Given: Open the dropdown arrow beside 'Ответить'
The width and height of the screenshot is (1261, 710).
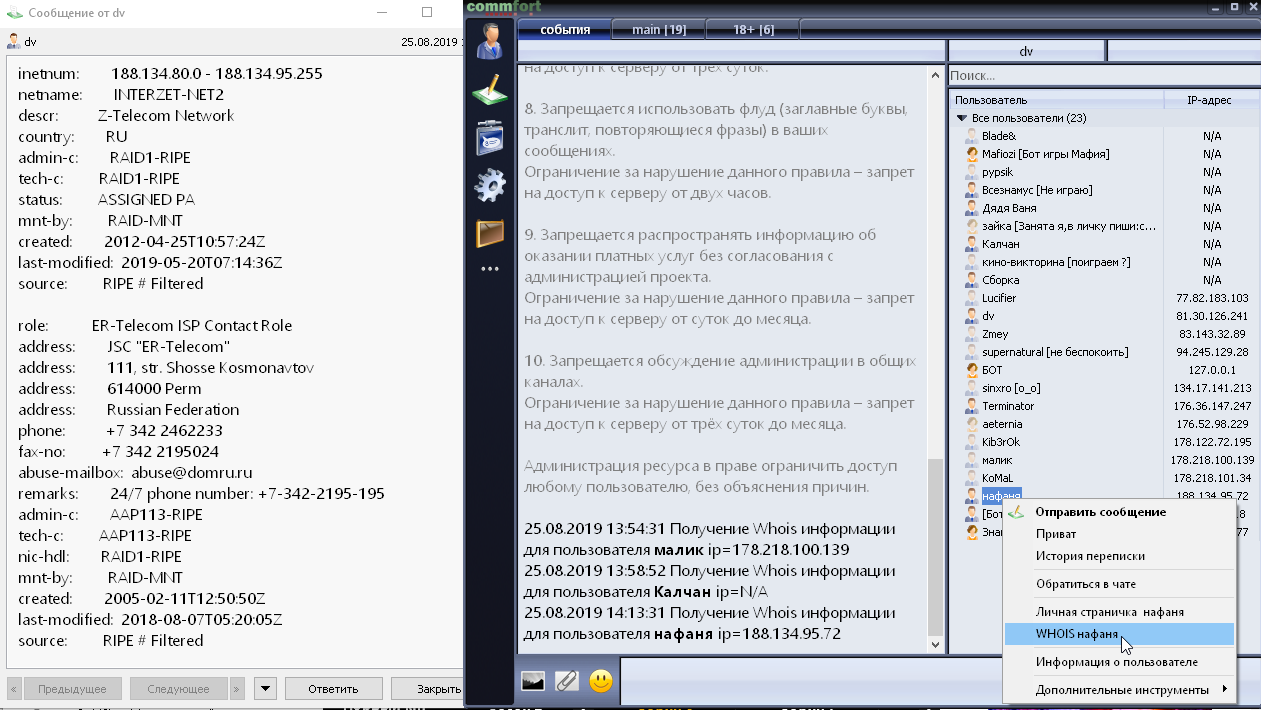Looking at the screenshot, I should [265, 689].
